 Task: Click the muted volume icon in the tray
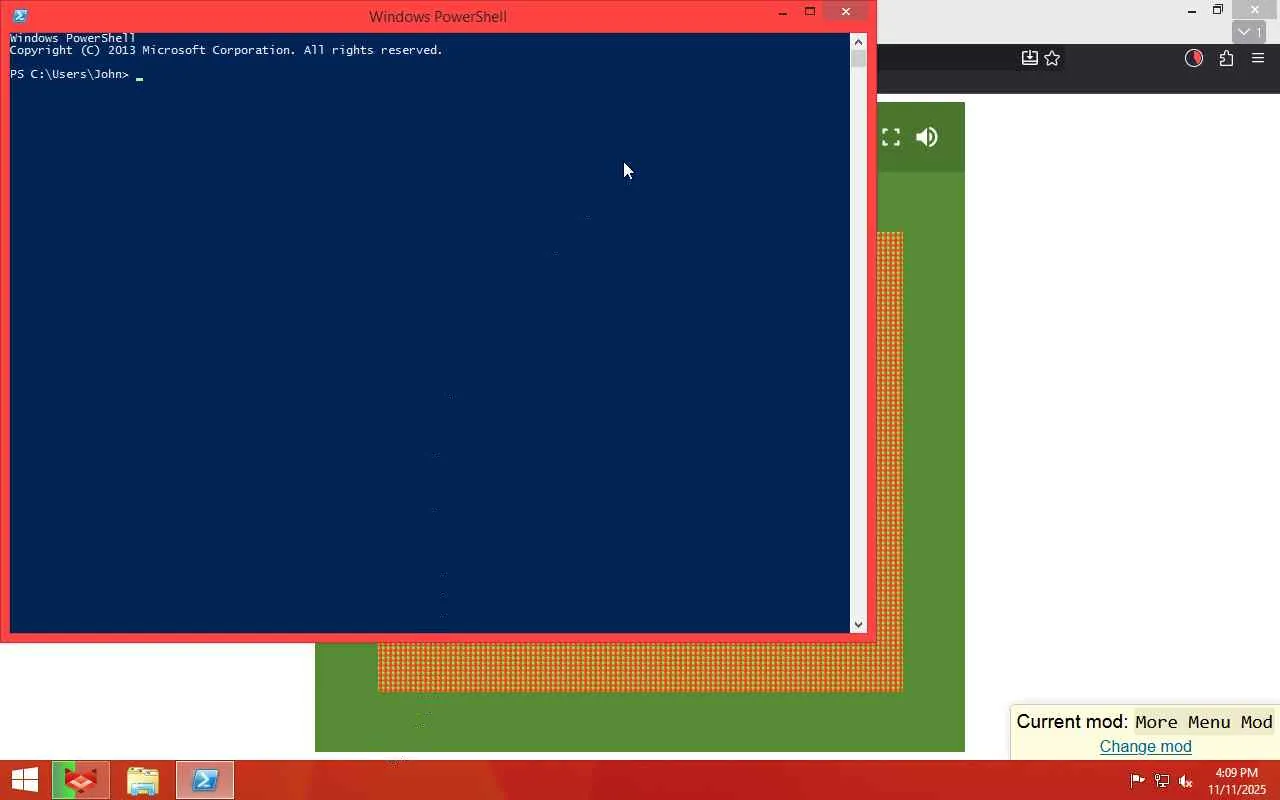pos(1186,781)
